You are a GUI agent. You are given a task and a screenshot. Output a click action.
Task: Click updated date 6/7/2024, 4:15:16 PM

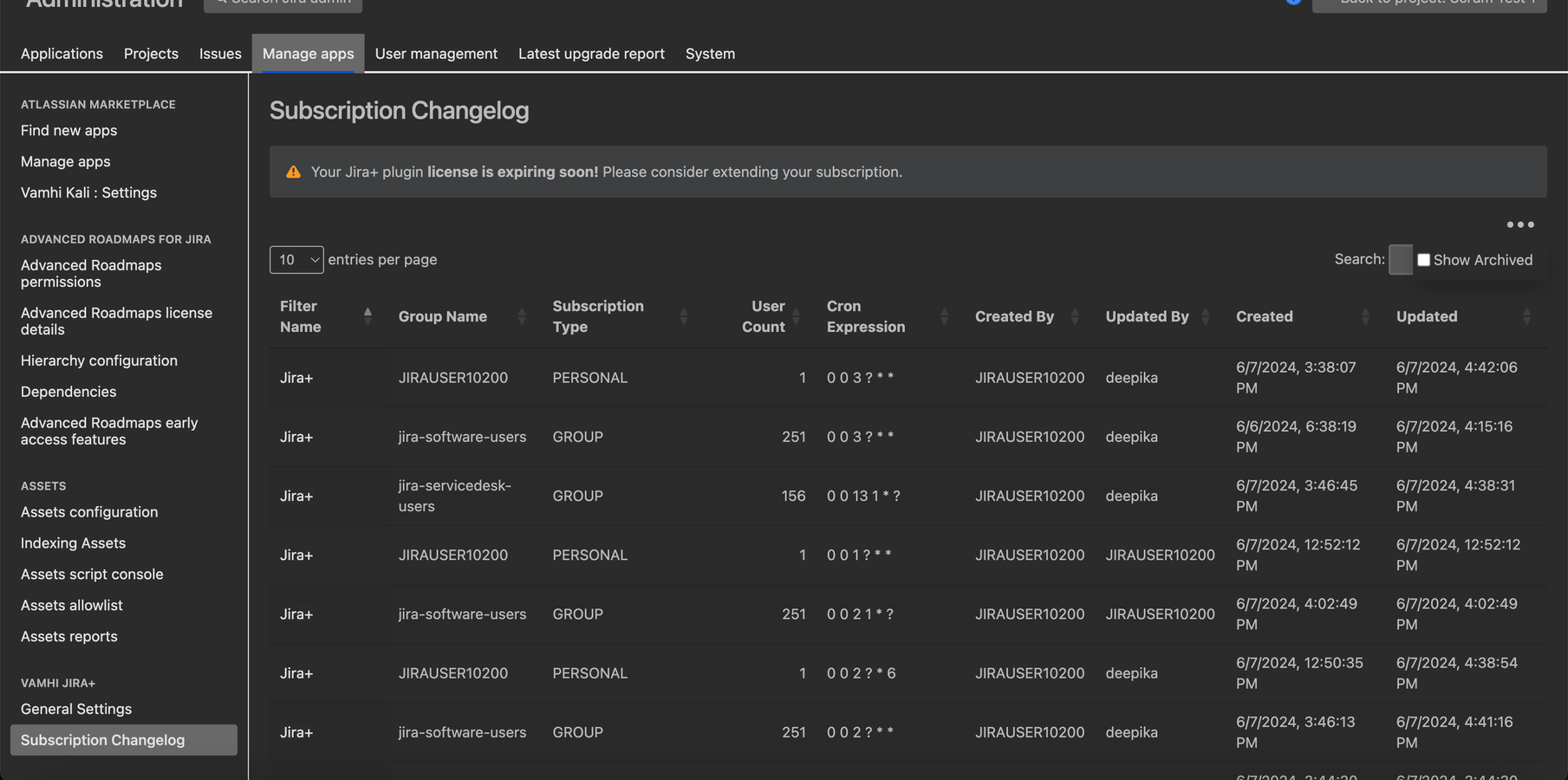pos(1454,437)
